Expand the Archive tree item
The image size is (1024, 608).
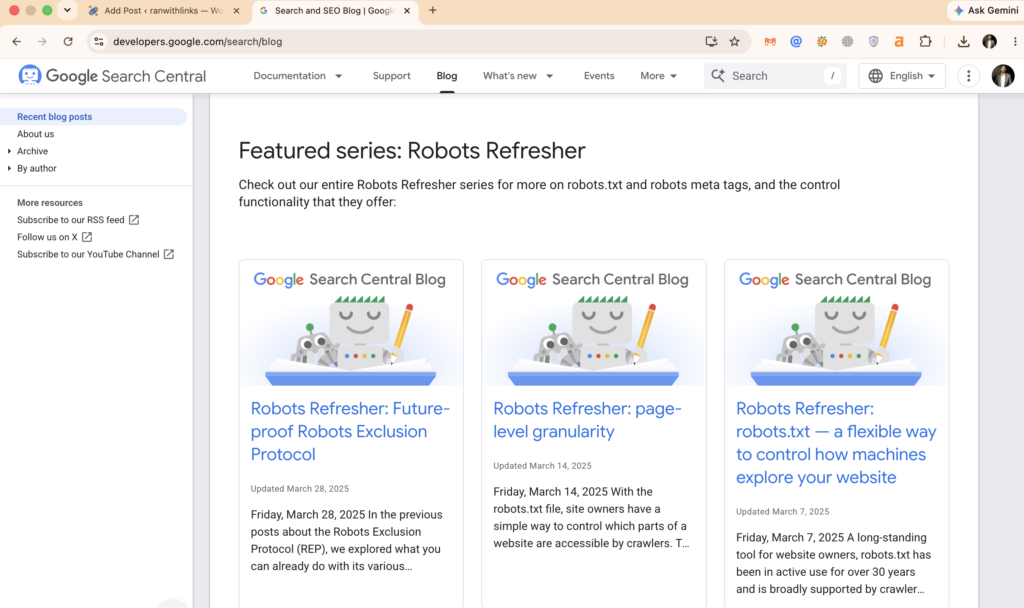coord(9,151)
